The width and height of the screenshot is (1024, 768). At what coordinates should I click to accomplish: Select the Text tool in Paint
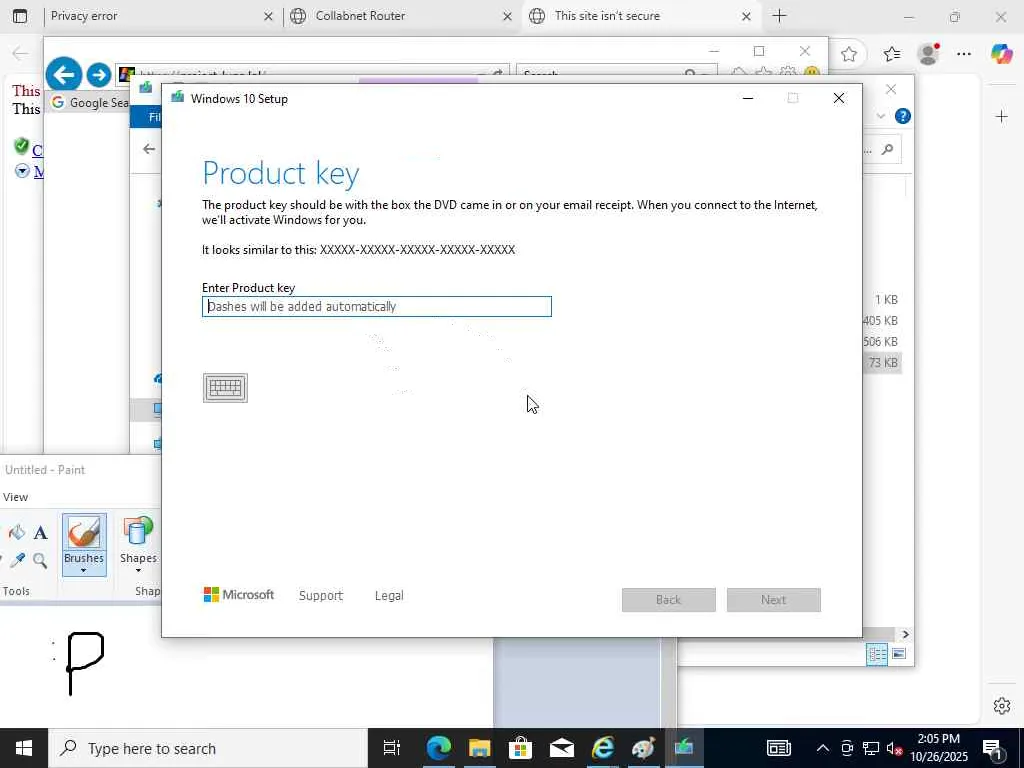[x=40, y=533]
